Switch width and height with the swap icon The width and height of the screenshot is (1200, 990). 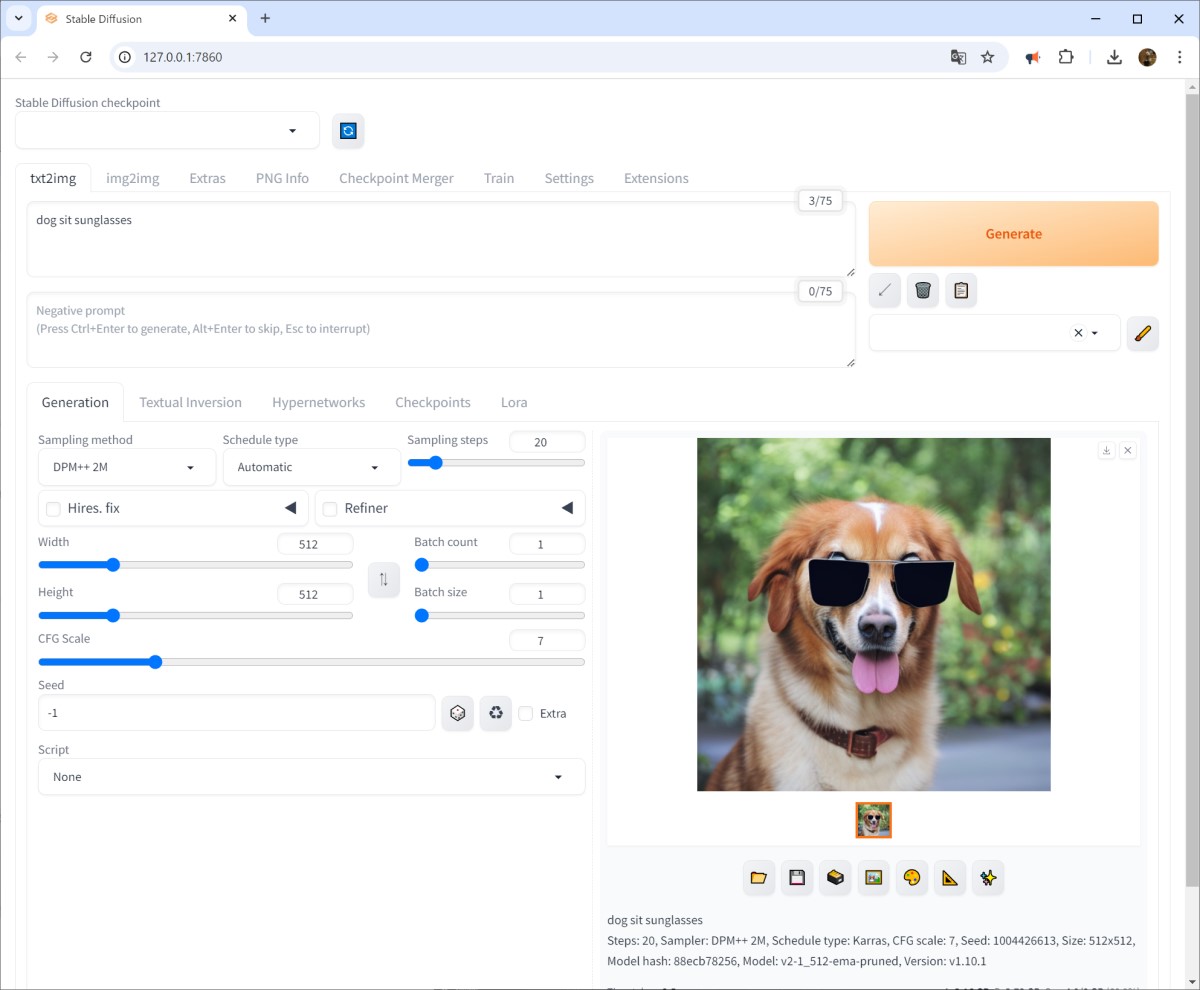pos(384,580)
